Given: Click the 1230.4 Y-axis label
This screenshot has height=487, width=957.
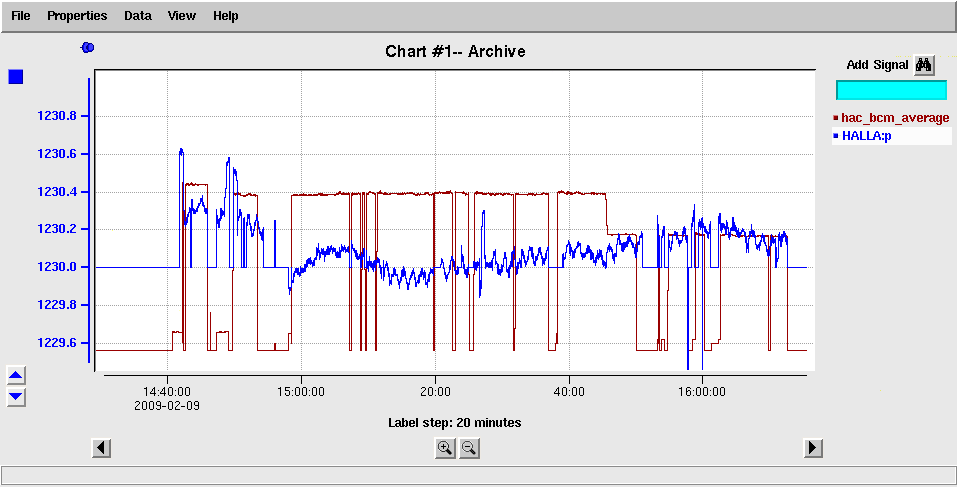Looking at the screenshot, I should [57, 192].
